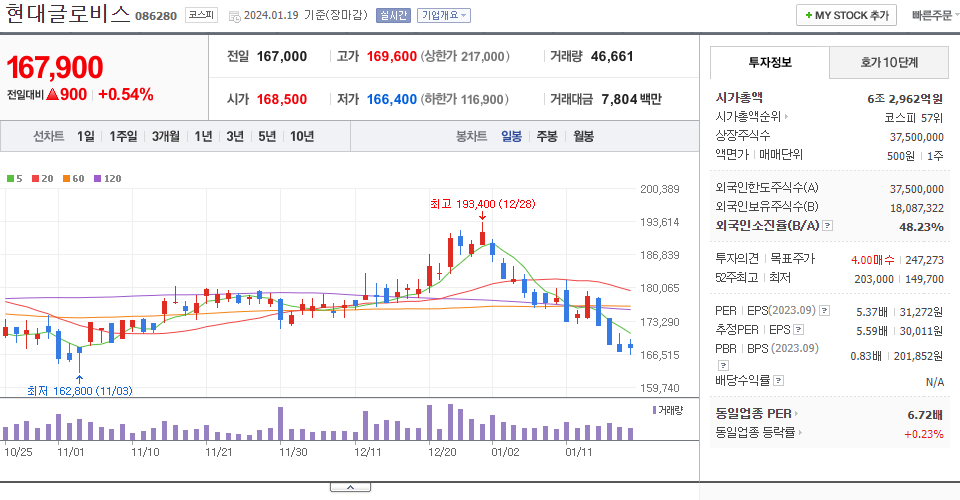The image size is (960, 500).
Task: Click the help icon next to 추정PER EPS
Action: pyautogui.click(x=798, y=330)
